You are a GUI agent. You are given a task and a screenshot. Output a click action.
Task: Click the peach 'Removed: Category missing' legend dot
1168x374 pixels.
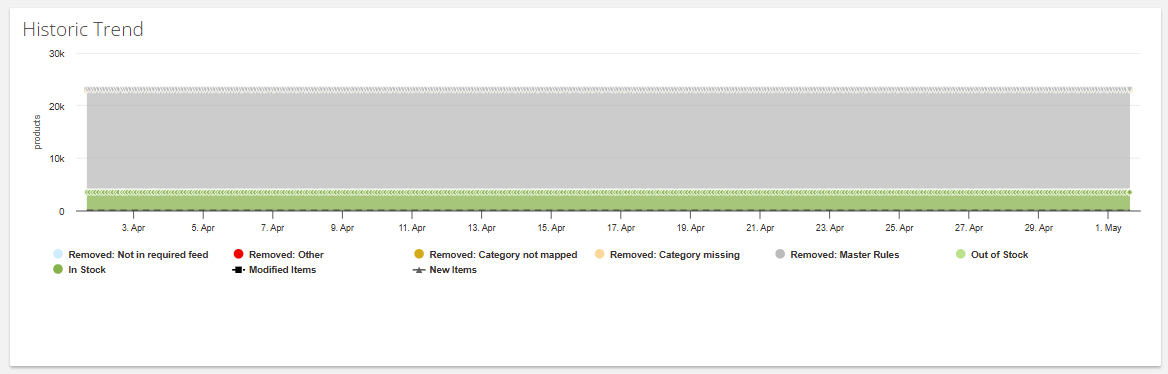(x=600, y=255)
